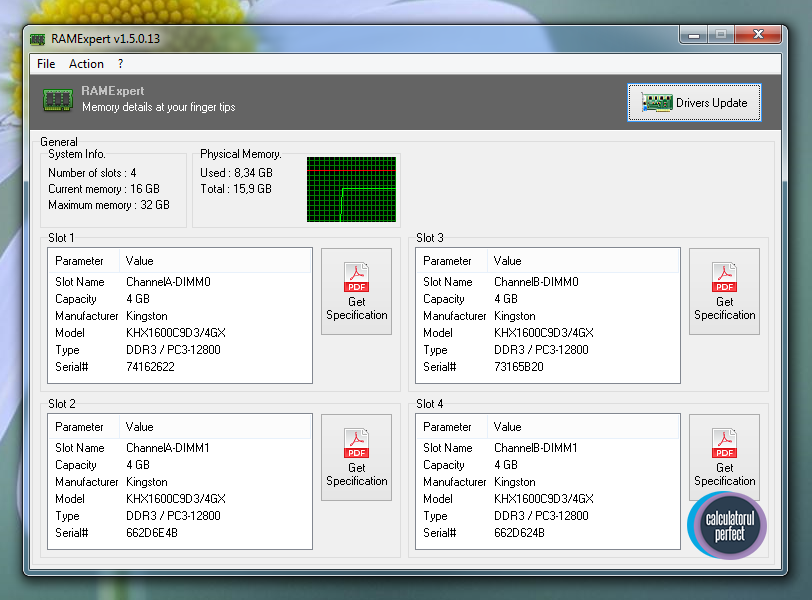The image size is (812, 600).
Task: Click Slot 3 Parameter column header
Action: 452,261
